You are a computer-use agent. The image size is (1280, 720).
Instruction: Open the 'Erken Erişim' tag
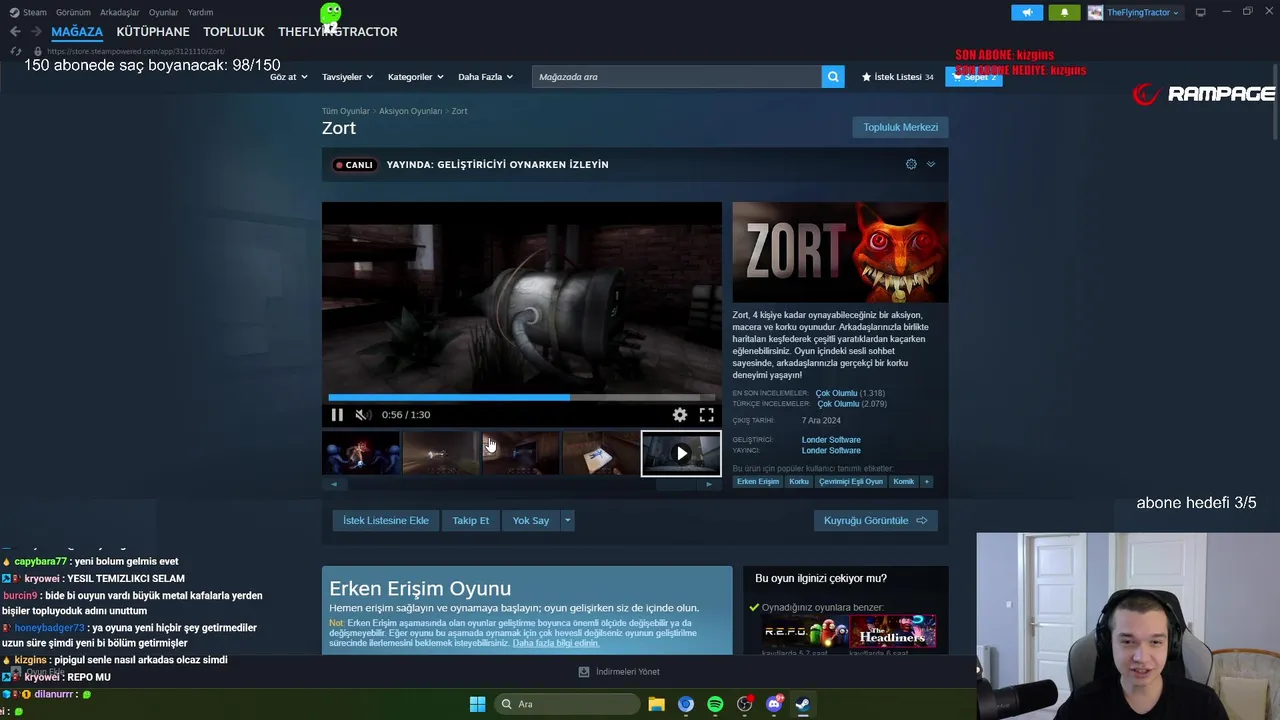[757, 481]
